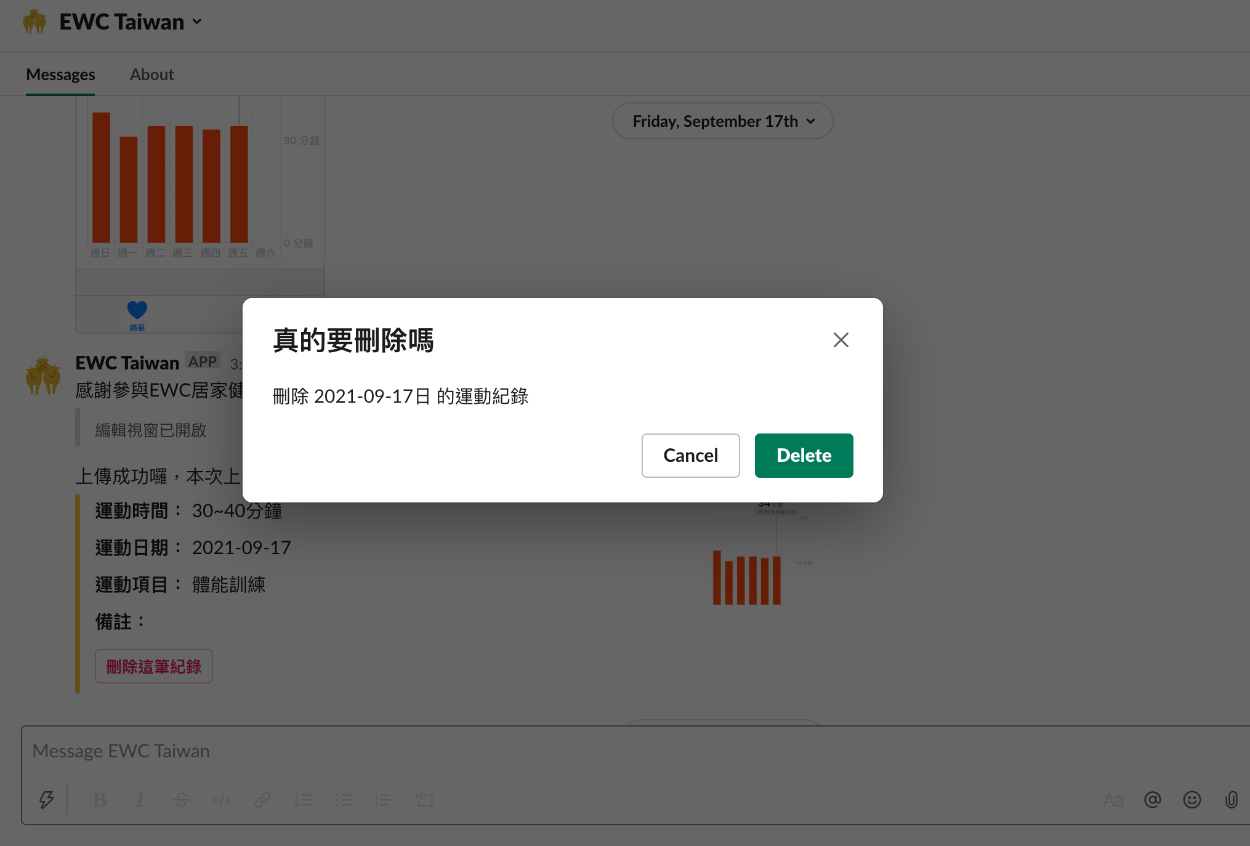
Task: Open the EWC Taiwan header dropdown
Action: pyautogui.click(x=130, y=21)
